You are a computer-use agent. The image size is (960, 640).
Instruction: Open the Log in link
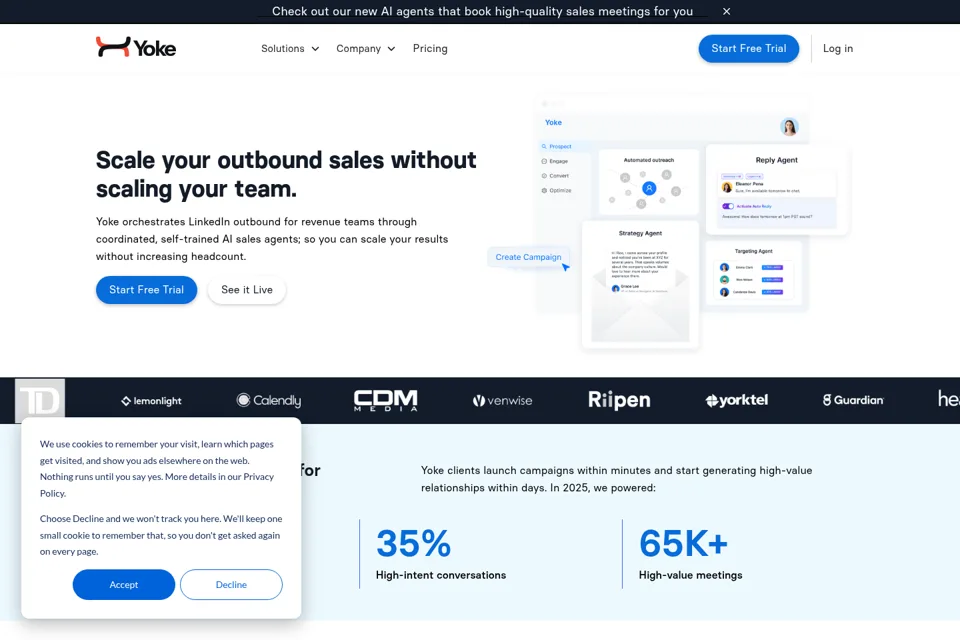[x=838, y=48]
